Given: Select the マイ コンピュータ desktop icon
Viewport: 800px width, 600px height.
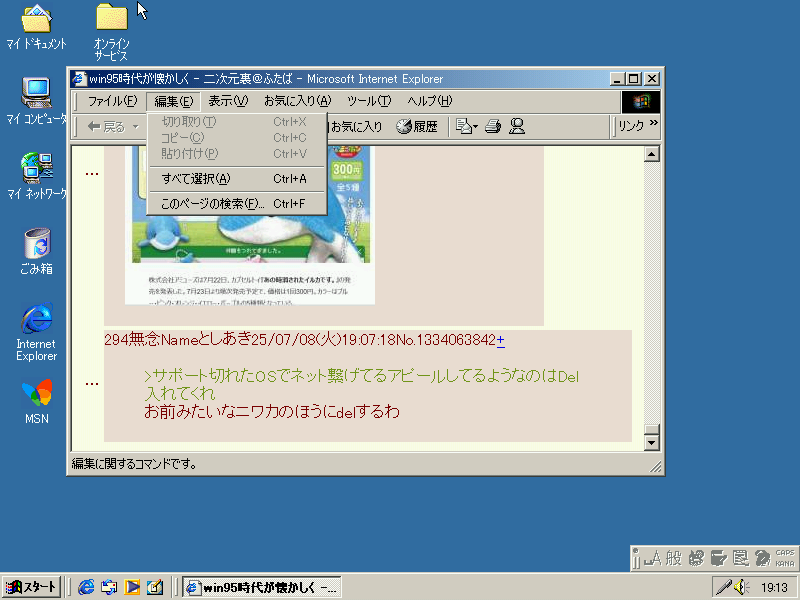Looking at the screenshot, I should pos(36,101).
